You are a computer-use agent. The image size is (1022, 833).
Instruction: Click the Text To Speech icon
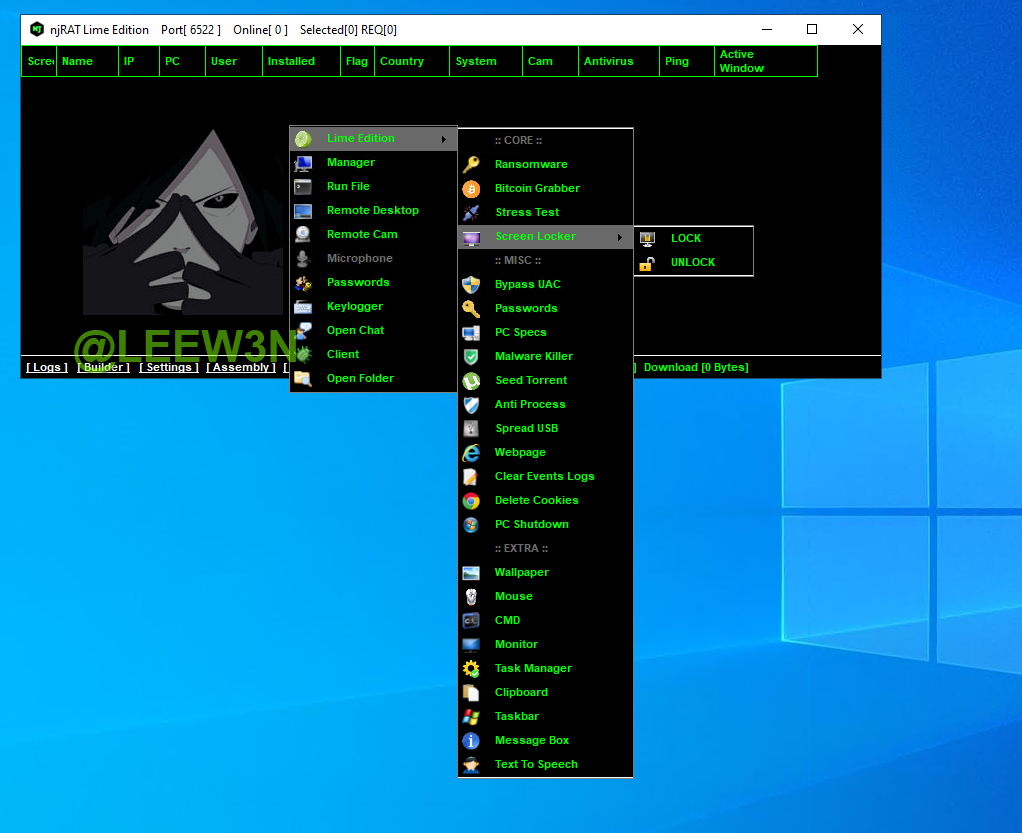(x=471, y=764)
